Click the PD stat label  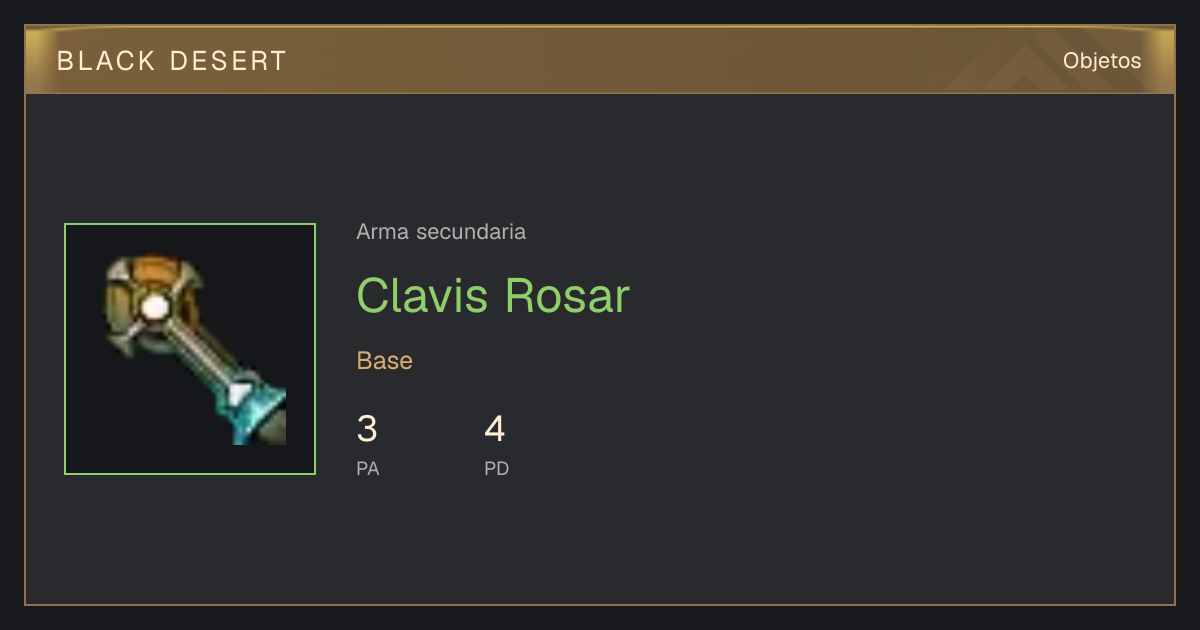point(497,468)
